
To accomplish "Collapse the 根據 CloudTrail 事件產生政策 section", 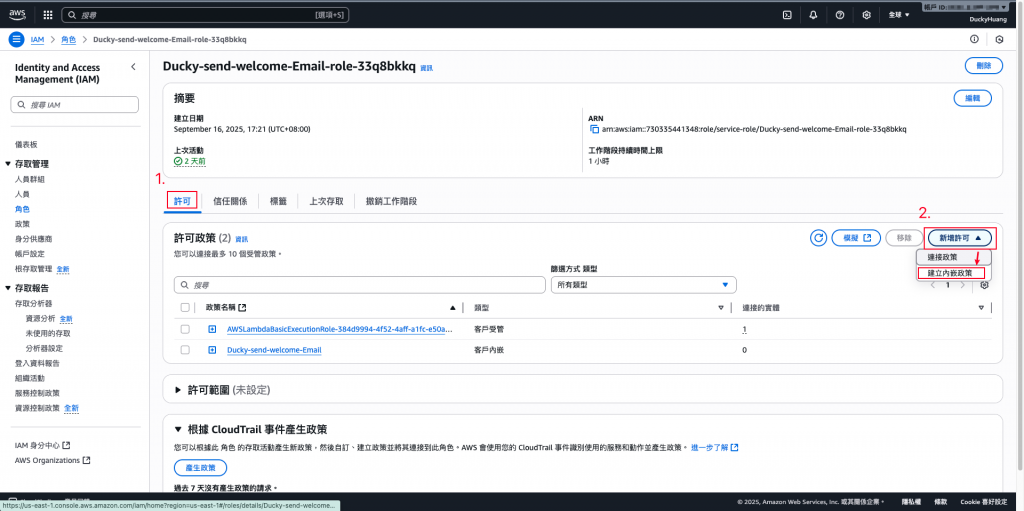I will [178, 429].
